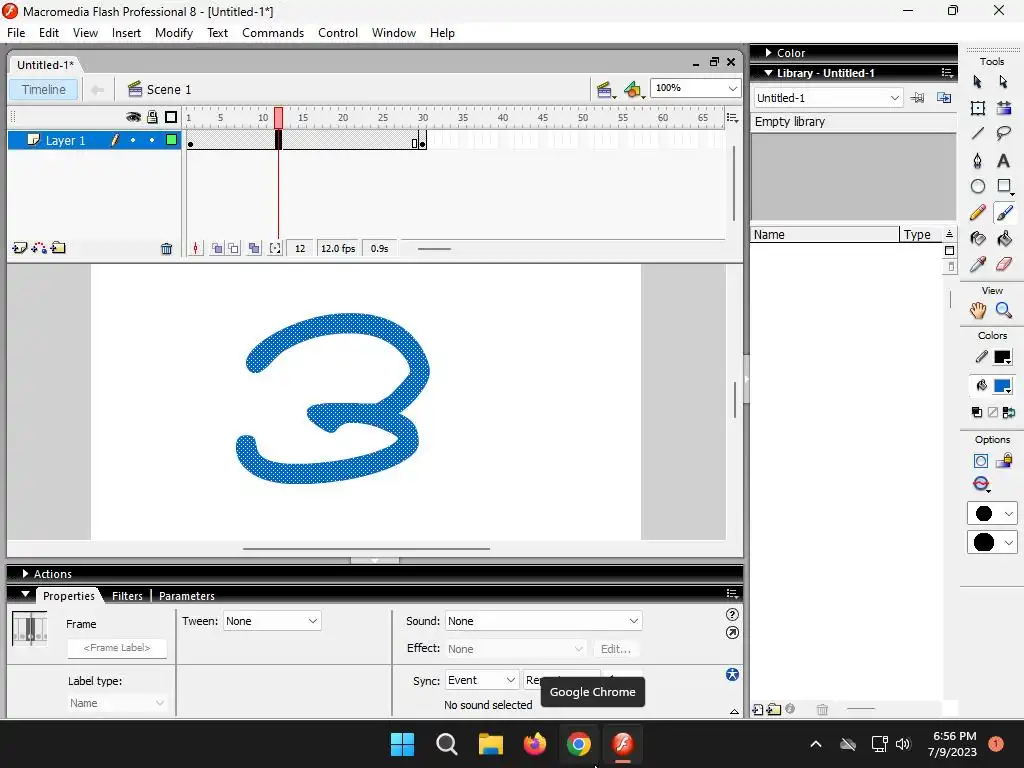Select the Rectangle tool
Viewport: 1024px width, 768px height.
click(1004, 186)
